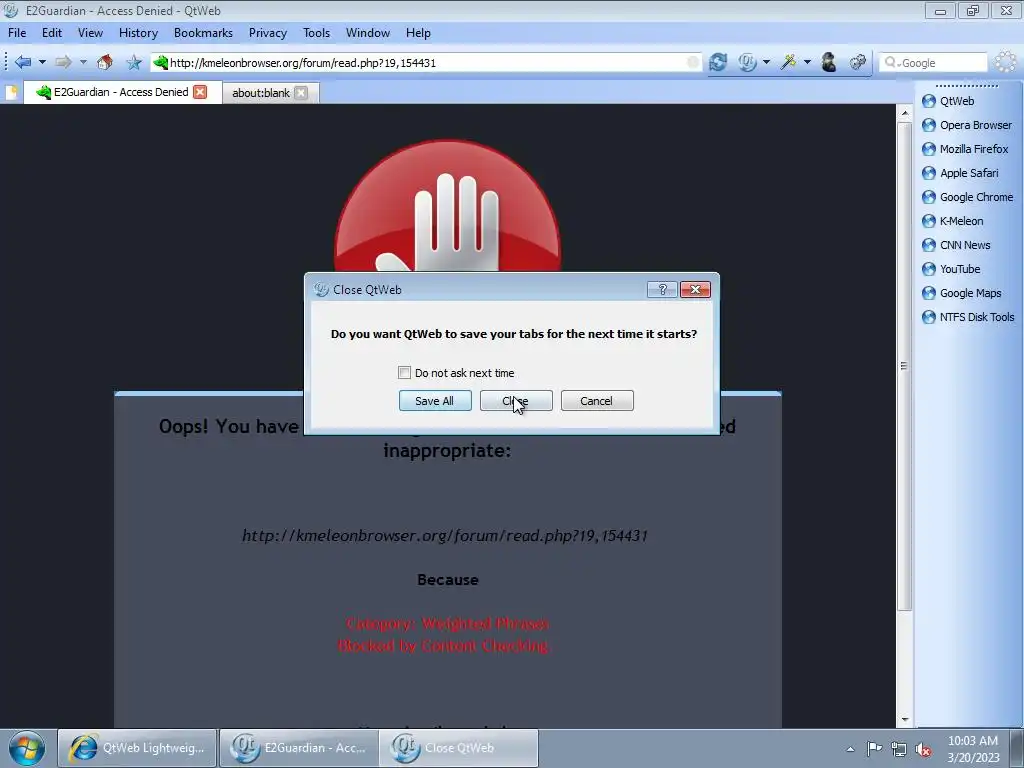Select the E2Guardian - Access Denied tab
Viewport: 1024px width, 768px height.
point(121,92)
